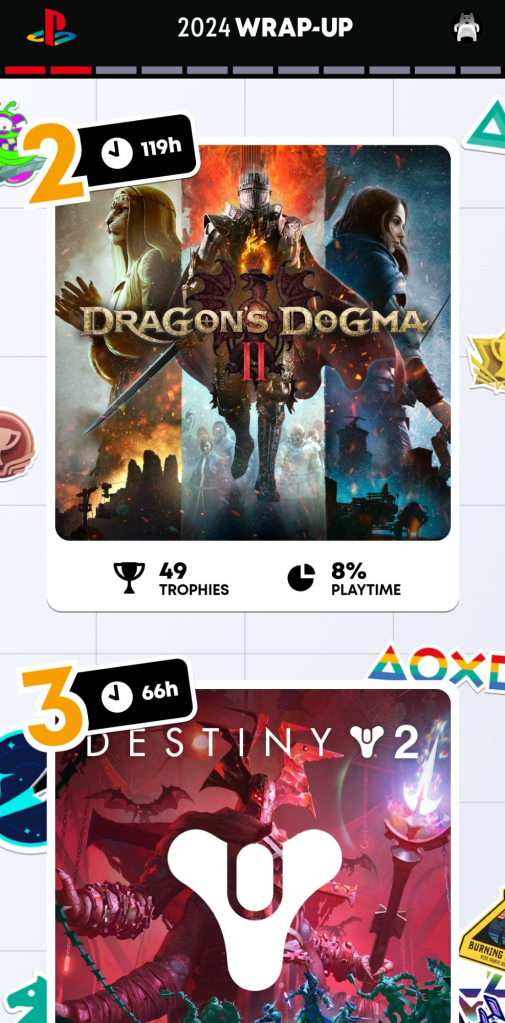
Task: Select the clock icon on the 119h badge
Action: click(x=117, y=153)
